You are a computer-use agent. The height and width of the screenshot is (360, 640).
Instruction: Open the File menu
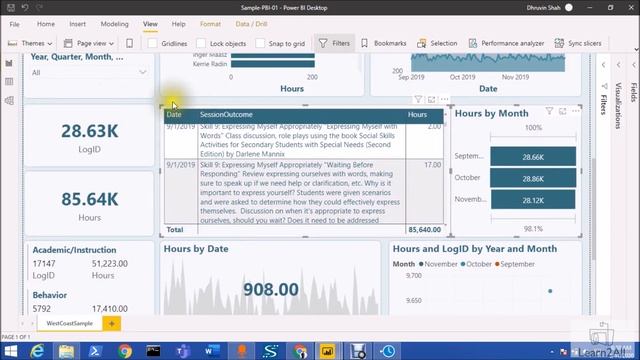tap(15, 24)
